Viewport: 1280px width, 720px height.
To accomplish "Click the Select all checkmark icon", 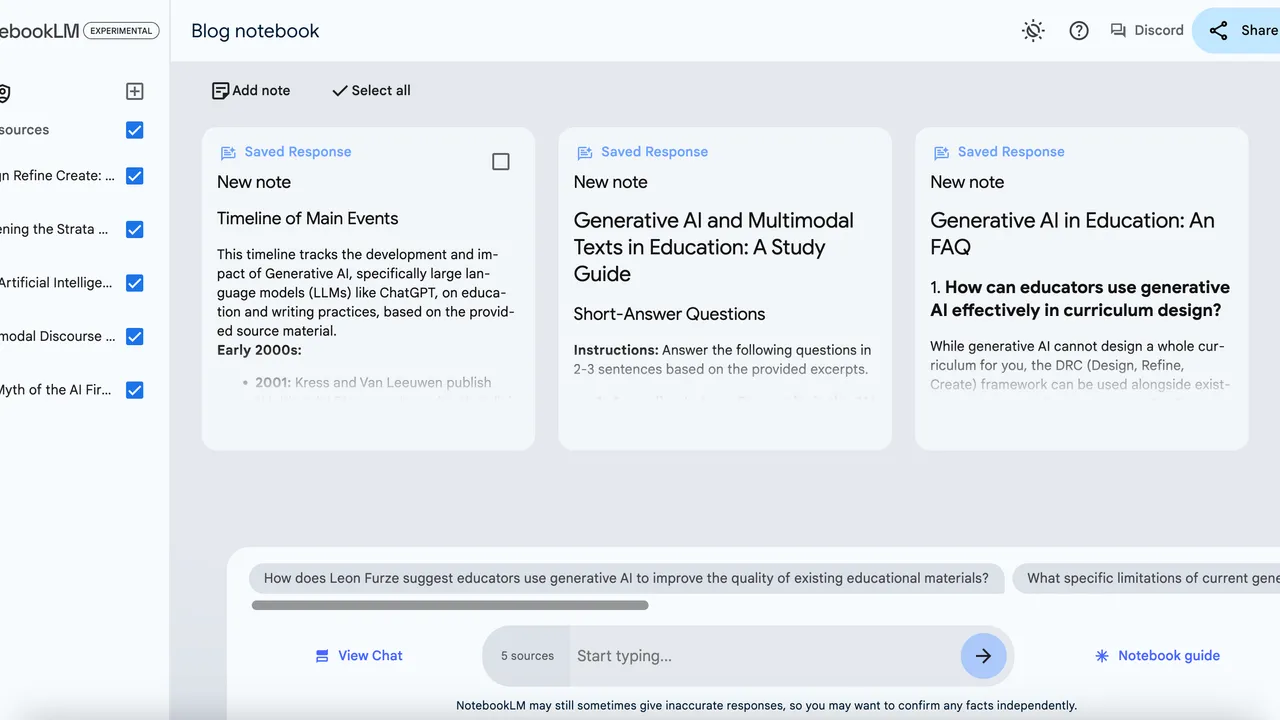I will (340, 91).
